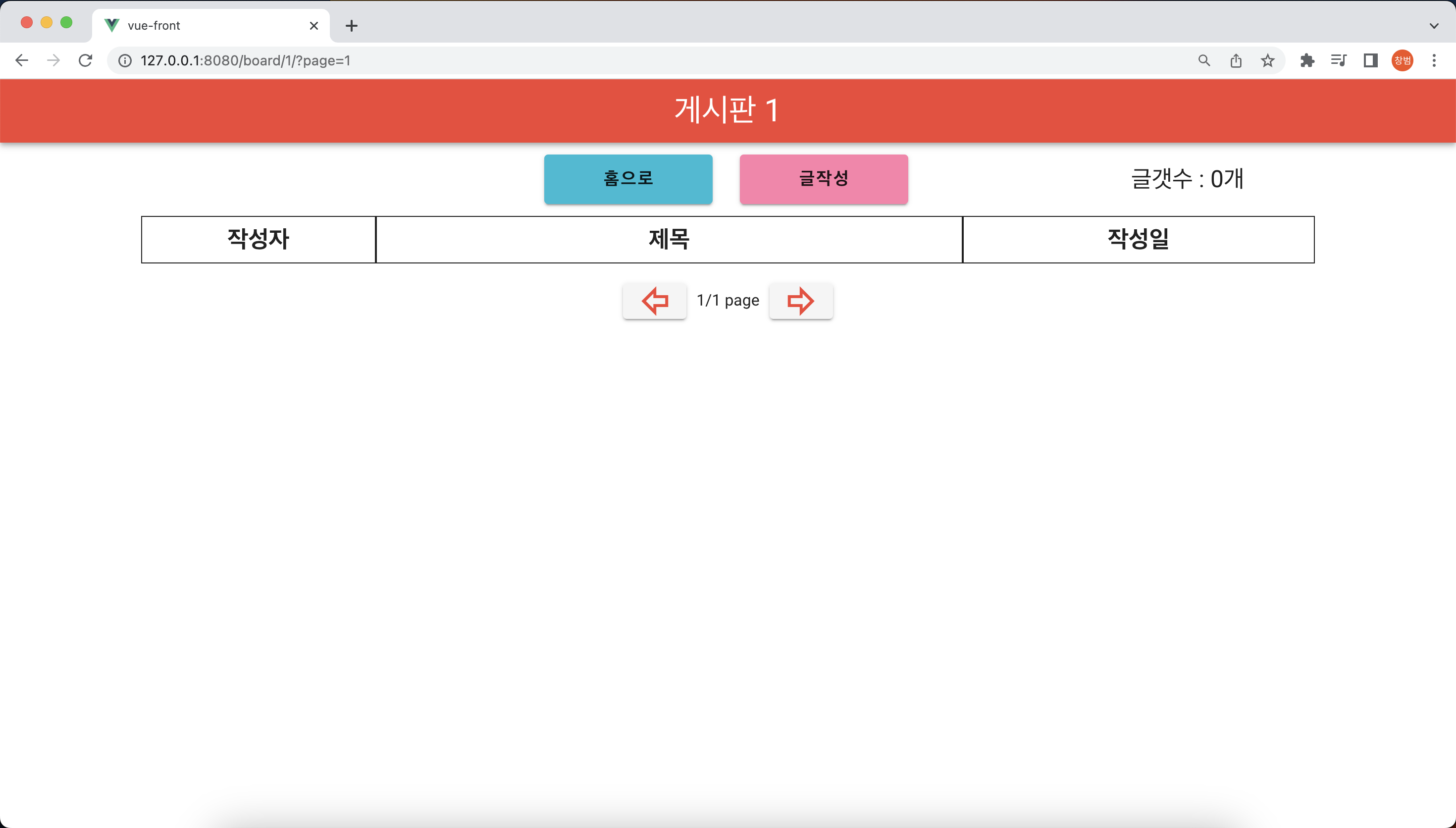
Task: Click the previous page left arrow
Action: [x=654, y=301]
